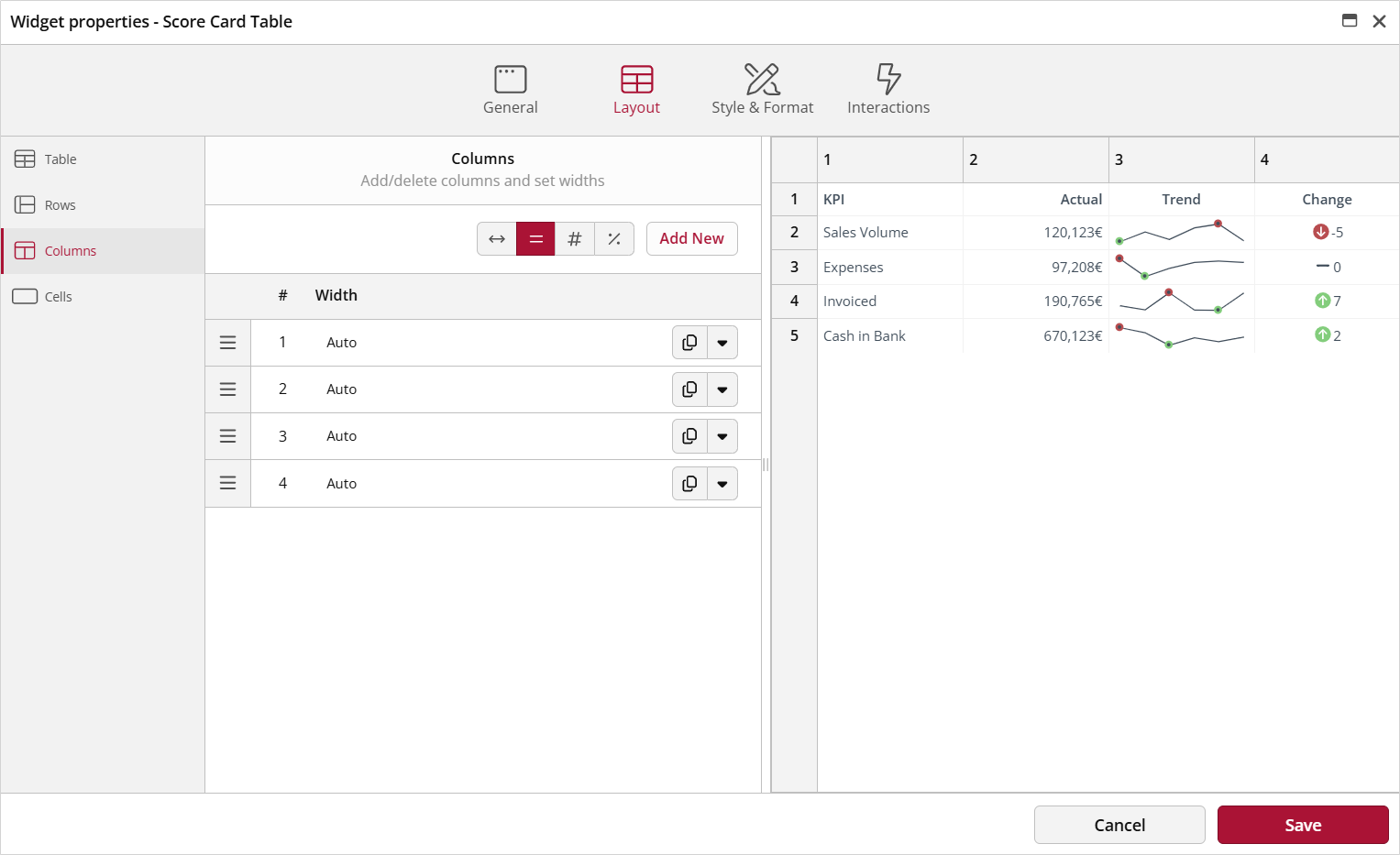Open the General settings tab

click(x=511, y=91)
